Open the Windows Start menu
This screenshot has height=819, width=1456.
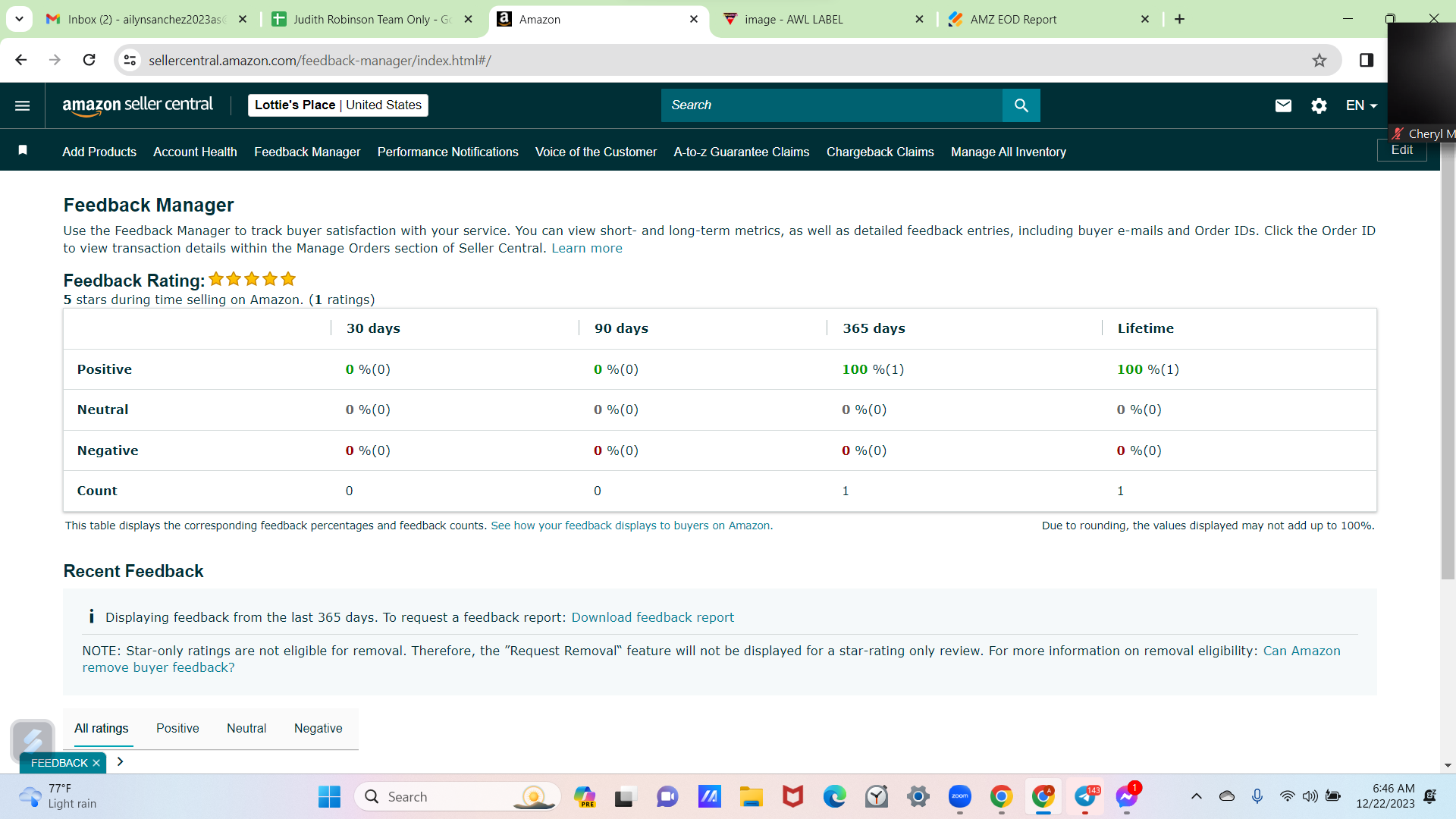[x=329, y=797]
